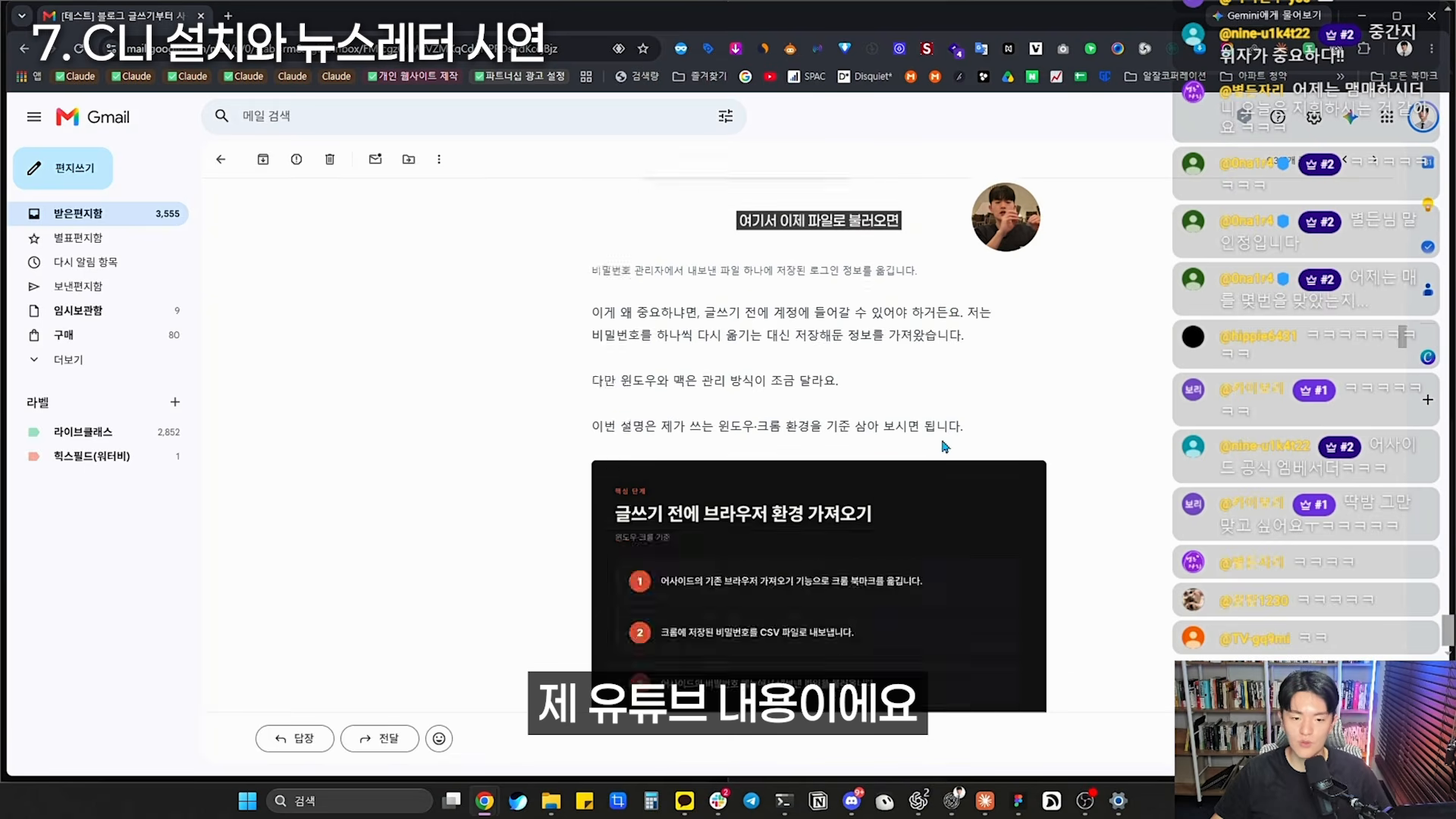The image size is (1456, 819).
Task: Add a new label with plus icon
Action: pos(175,402)
